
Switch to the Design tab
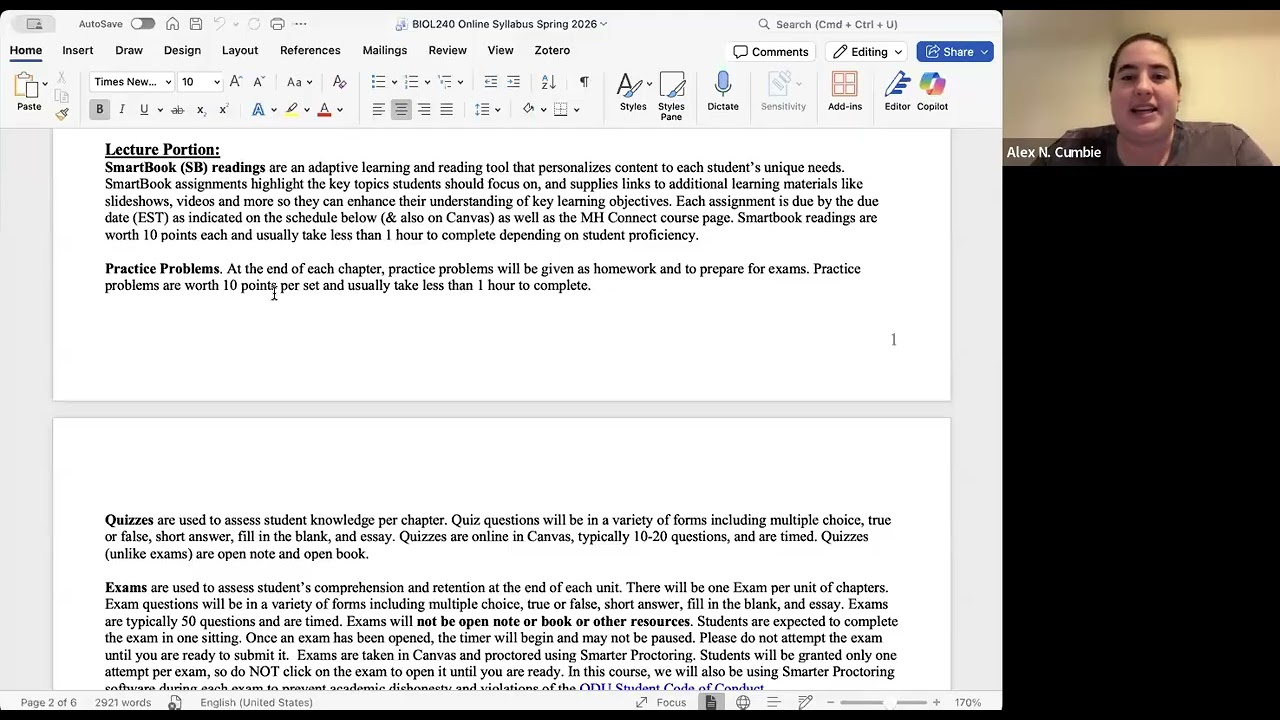[182, 50]
